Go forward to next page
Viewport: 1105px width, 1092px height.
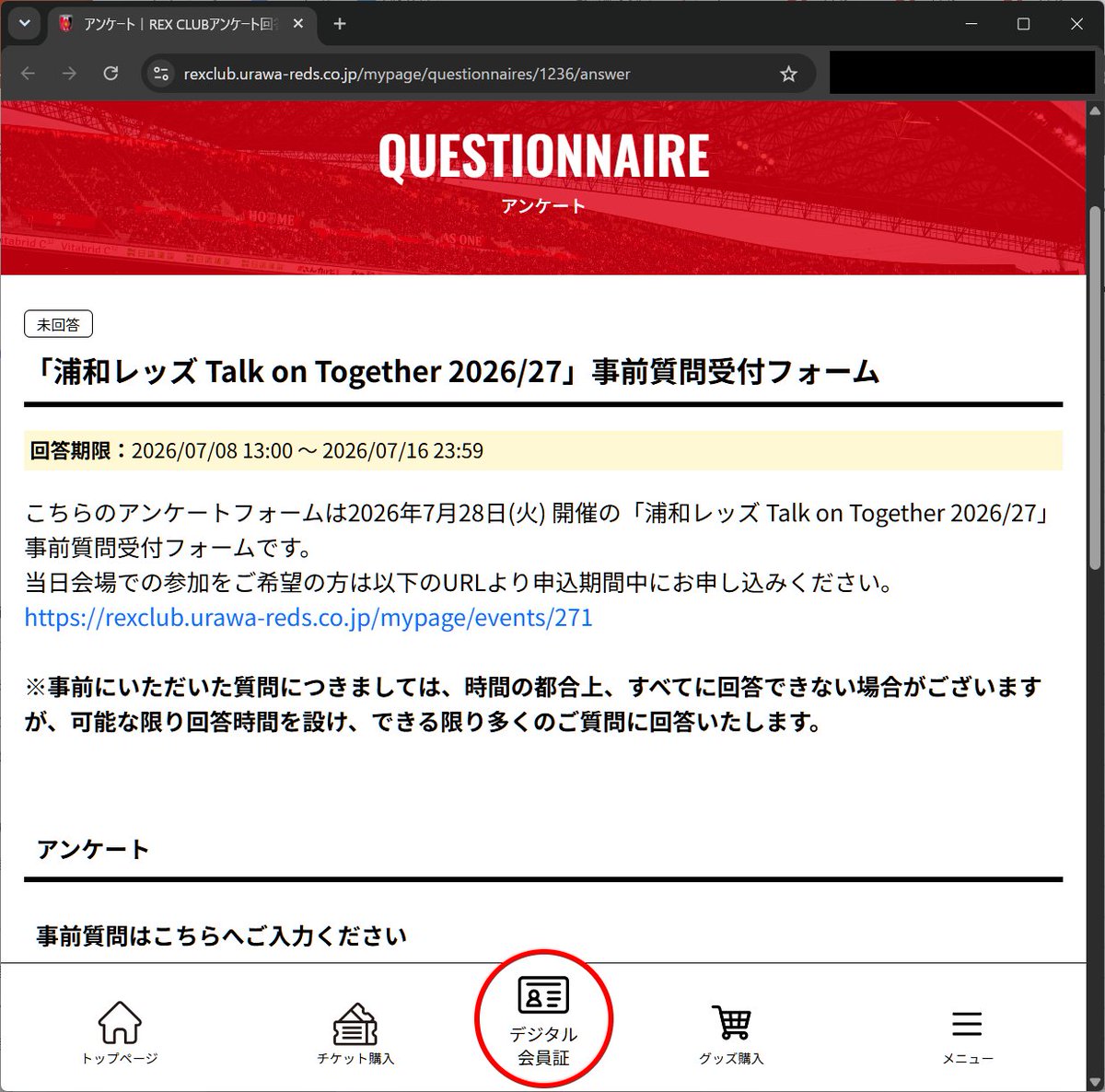pos(69,74)
